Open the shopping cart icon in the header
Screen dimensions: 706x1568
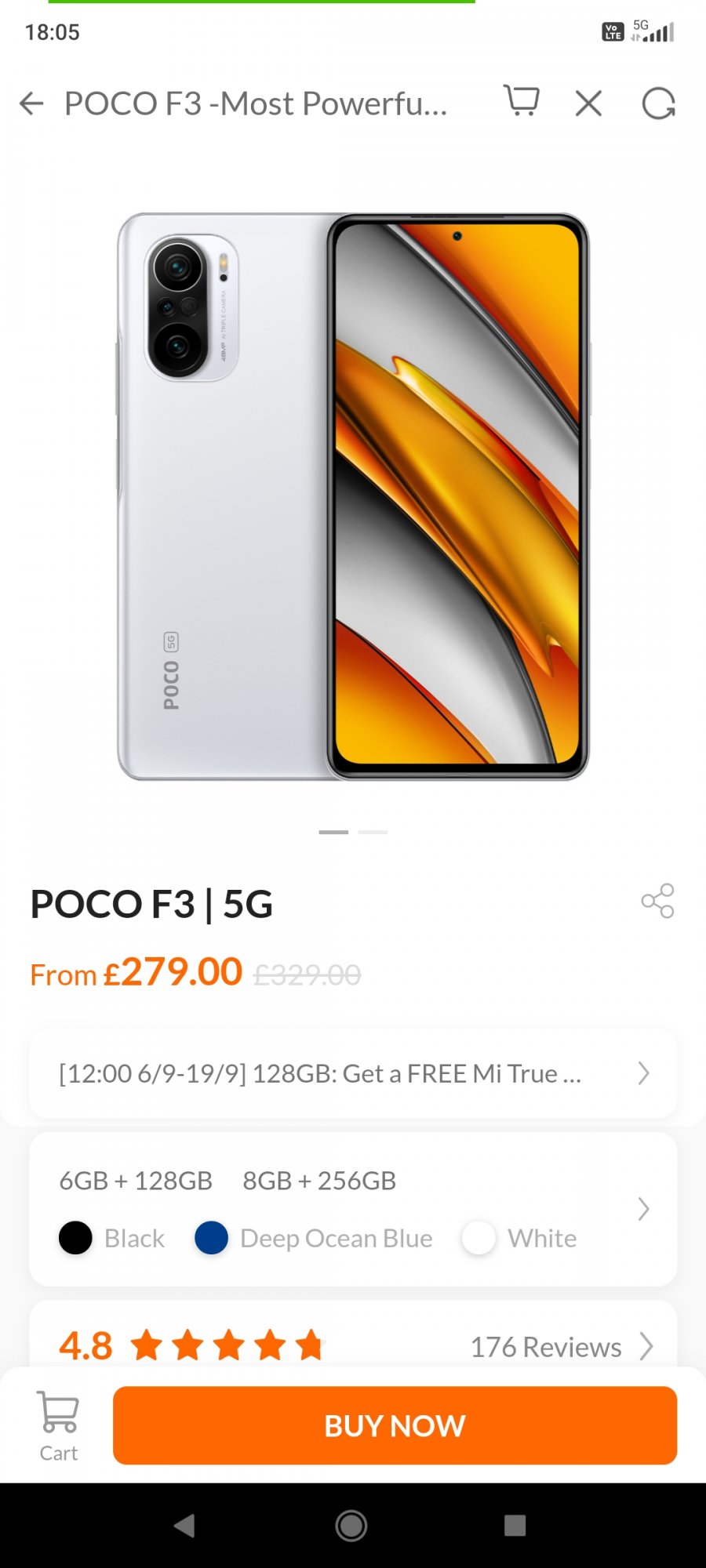click(522, 102)
